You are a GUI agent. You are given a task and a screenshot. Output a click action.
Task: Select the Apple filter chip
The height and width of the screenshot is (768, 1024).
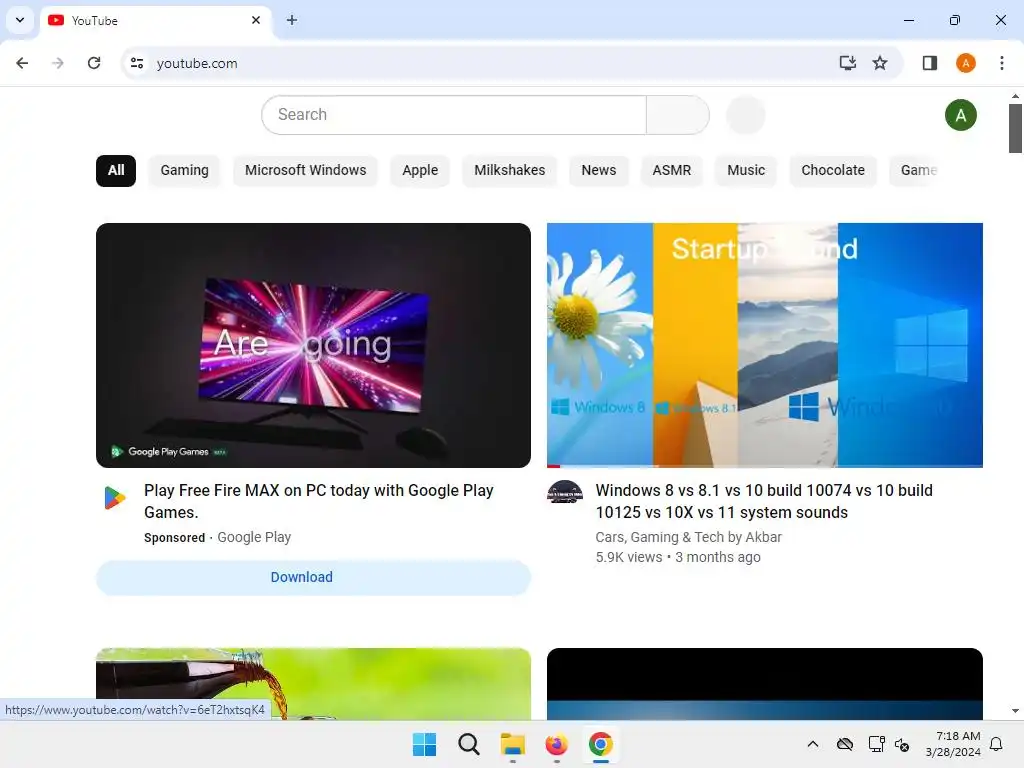(x=420, y=170)
